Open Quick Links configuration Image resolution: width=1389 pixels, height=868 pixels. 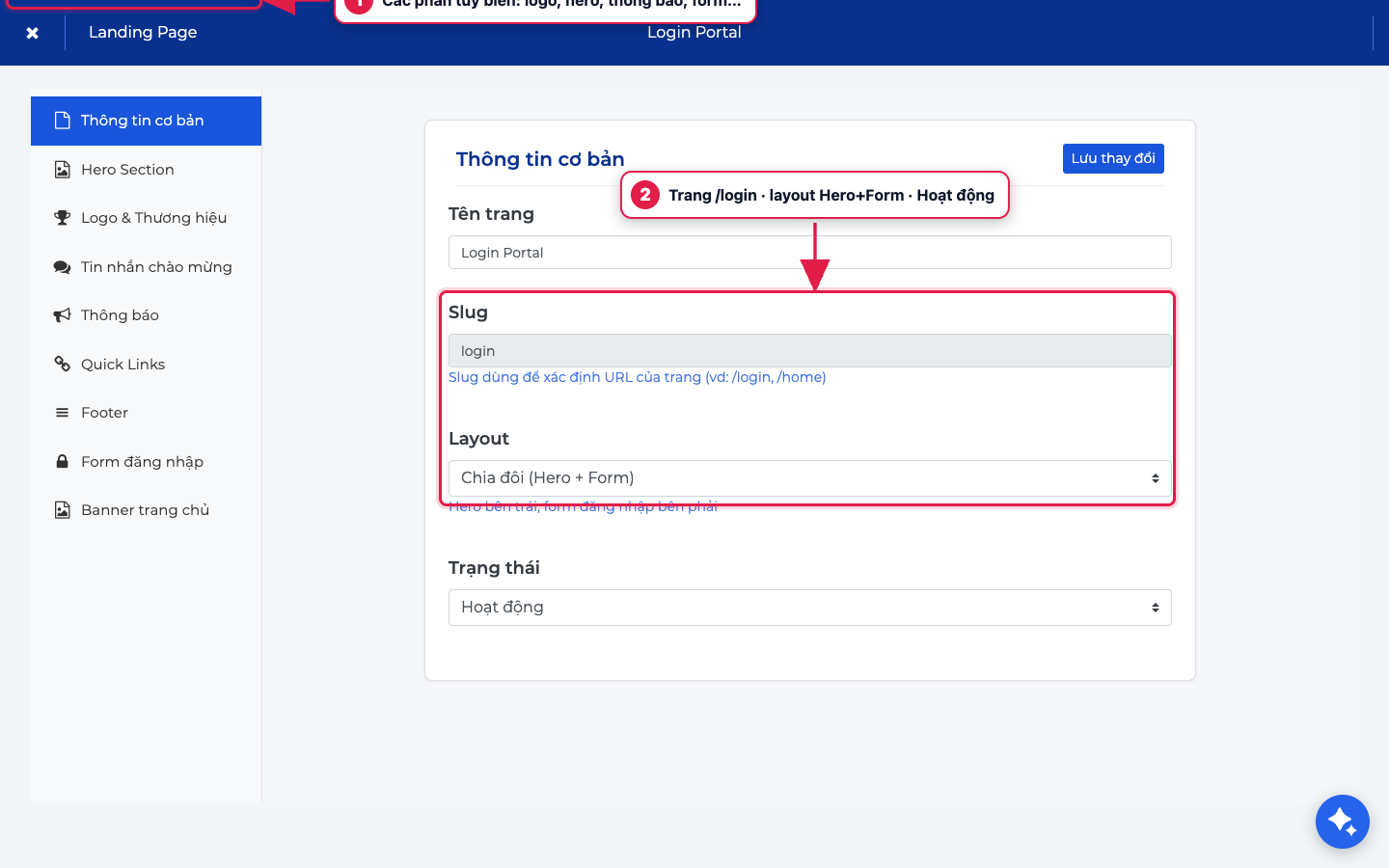coord(146,365)
